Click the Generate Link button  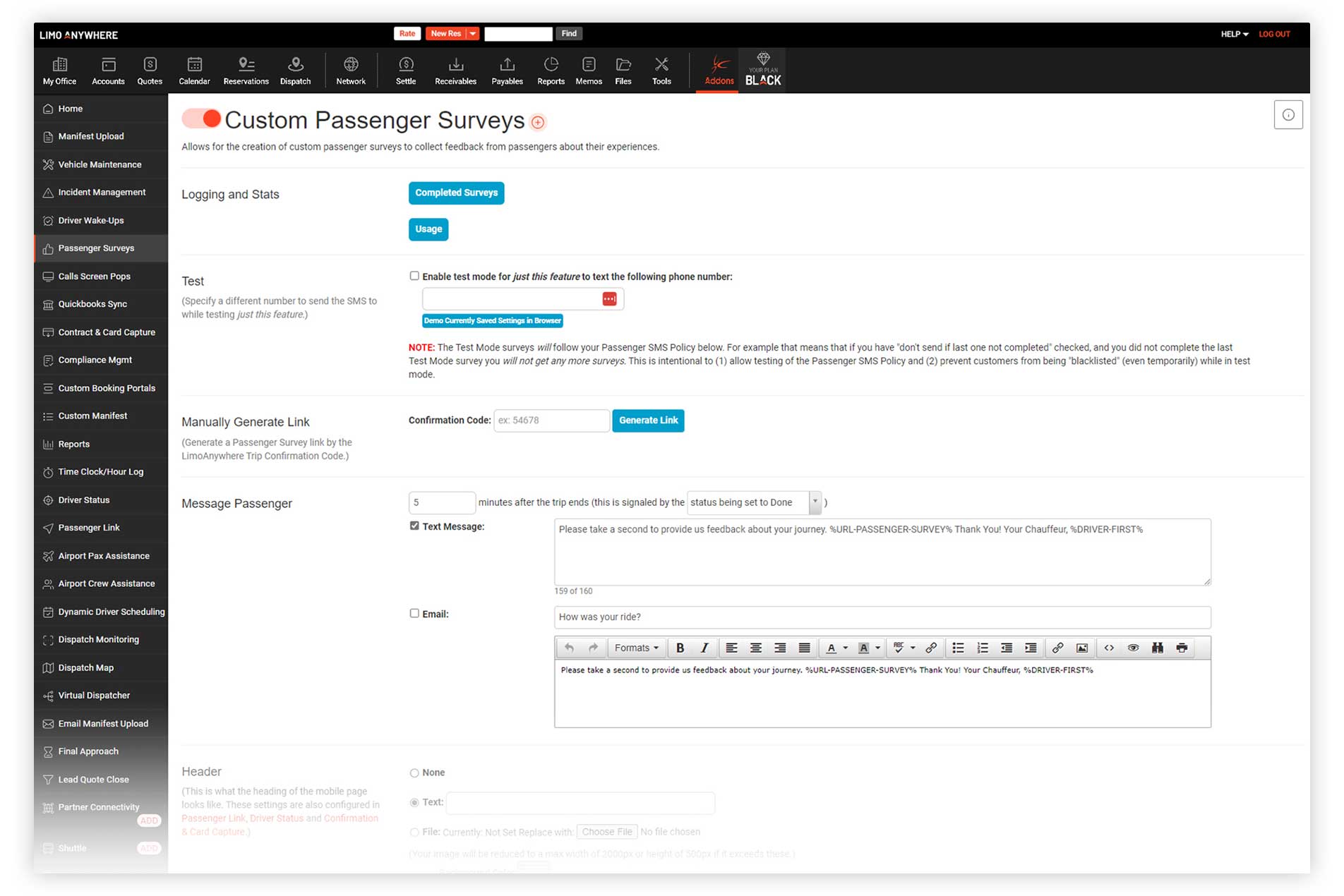[647, 420]
